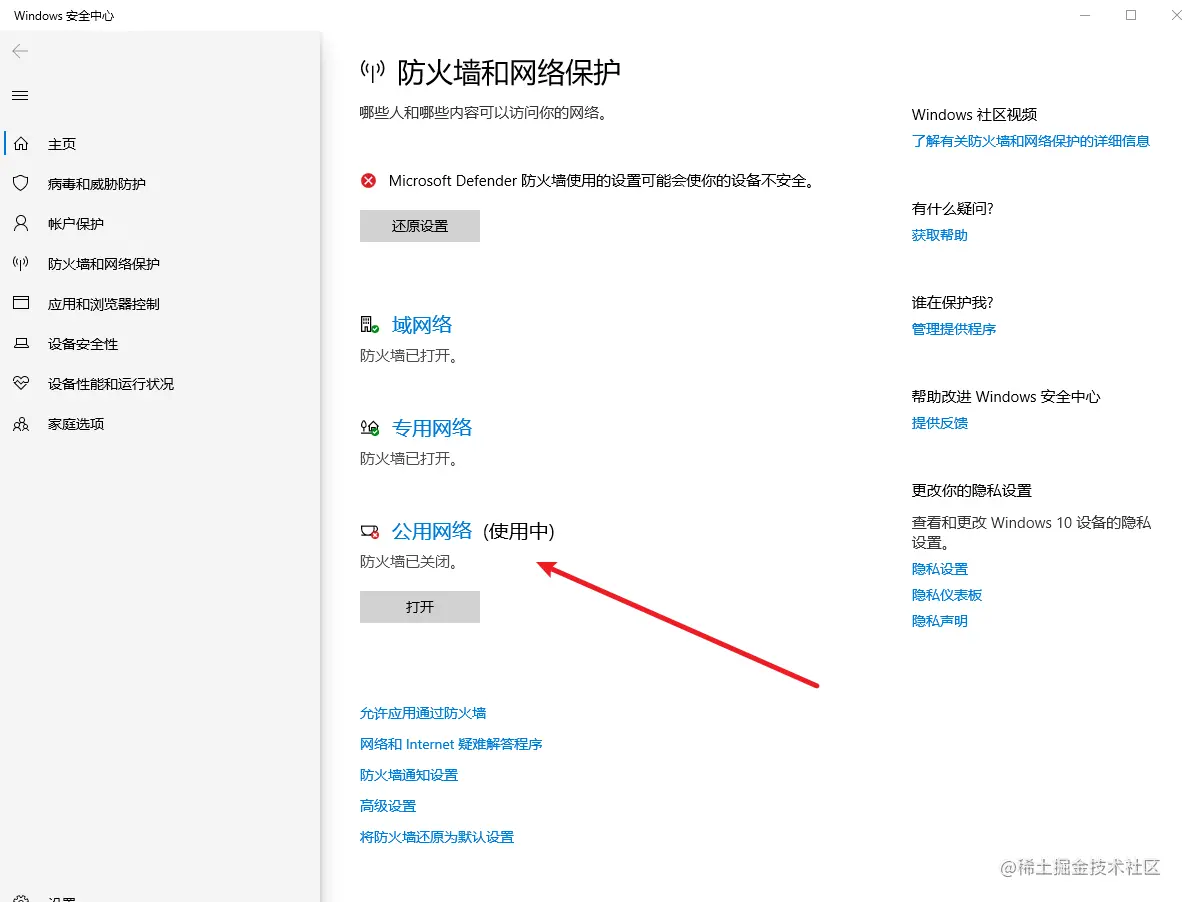Image resolution: width=1185 pixels, height=902 pixels.
Task: Open 设备安全性 section
Action: click(83, 344)
